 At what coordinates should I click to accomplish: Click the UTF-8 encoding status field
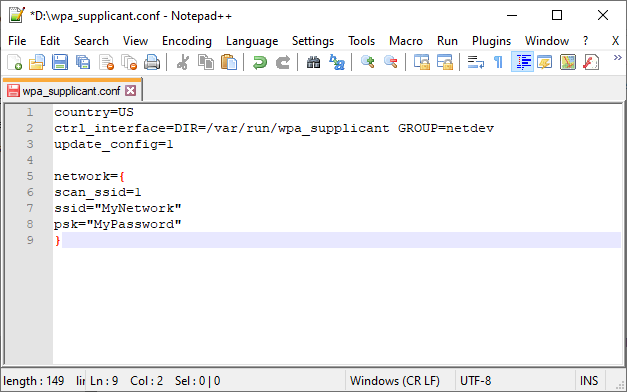click(475, 380)
